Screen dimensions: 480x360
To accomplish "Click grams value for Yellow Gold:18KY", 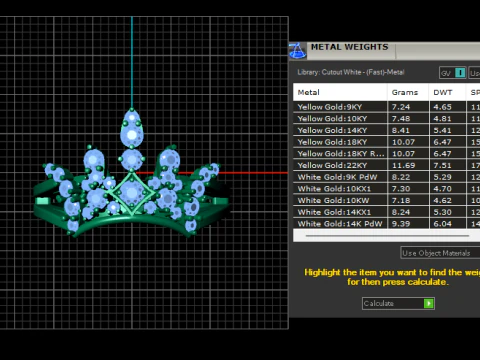I will (408, 142).
